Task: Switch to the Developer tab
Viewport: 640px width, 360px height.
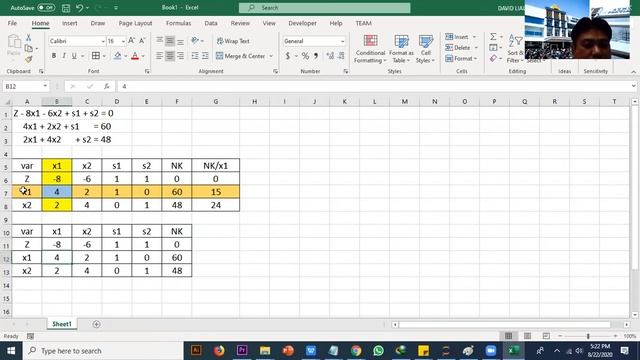Action: pos(302,23)
